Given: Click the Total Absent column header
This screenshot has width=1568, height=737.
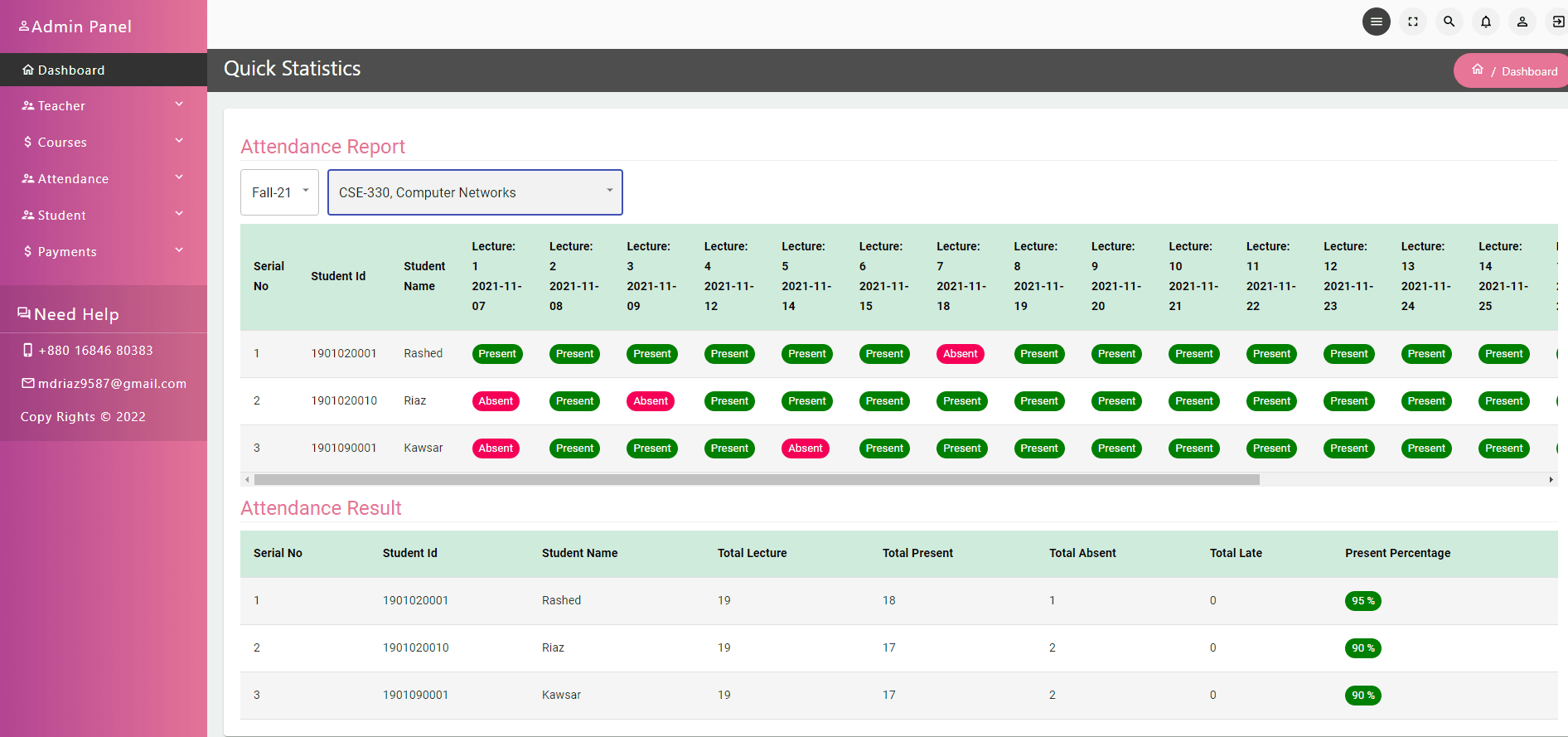Looking at the screenshot, I should 1082,553.
